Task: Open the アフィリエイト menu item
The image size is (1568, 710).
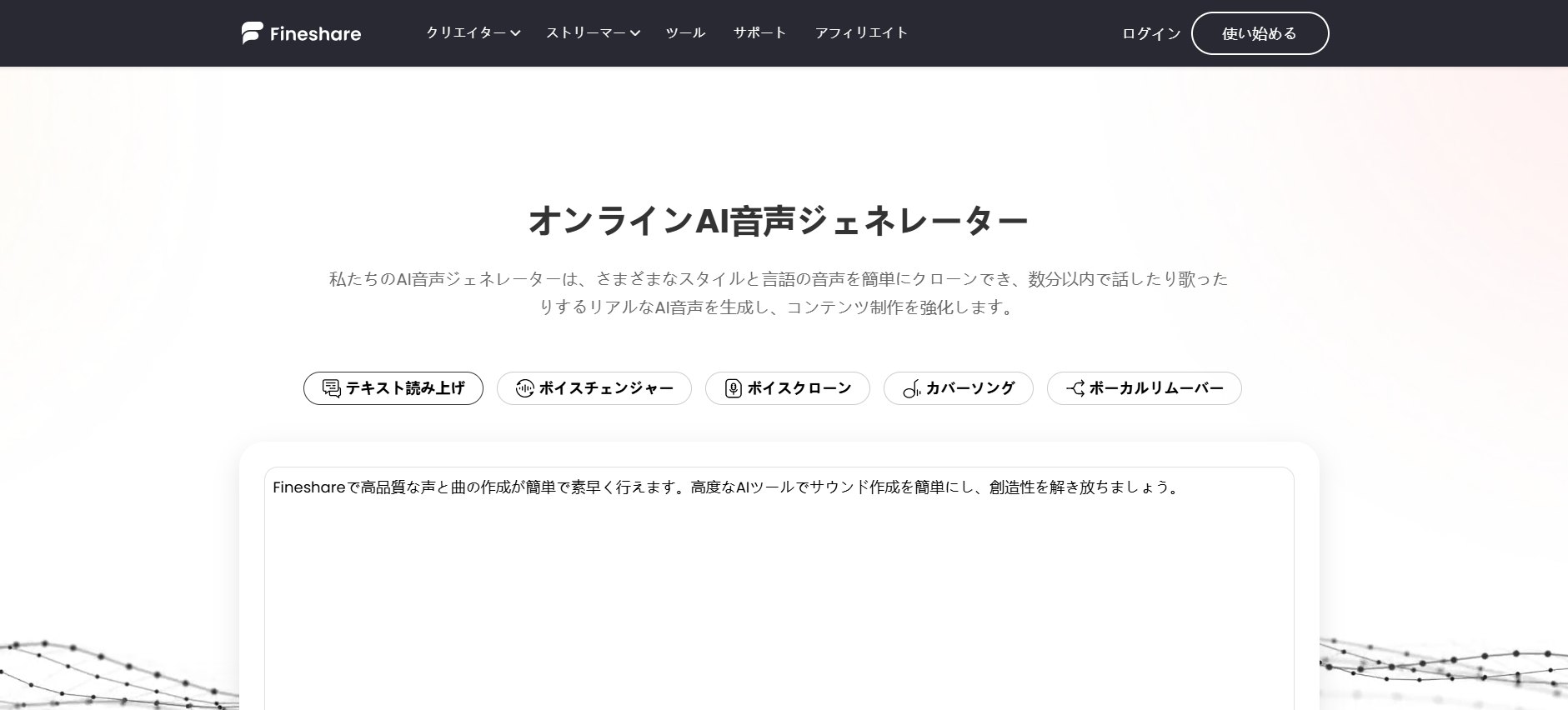Action: tap(861, 32)
